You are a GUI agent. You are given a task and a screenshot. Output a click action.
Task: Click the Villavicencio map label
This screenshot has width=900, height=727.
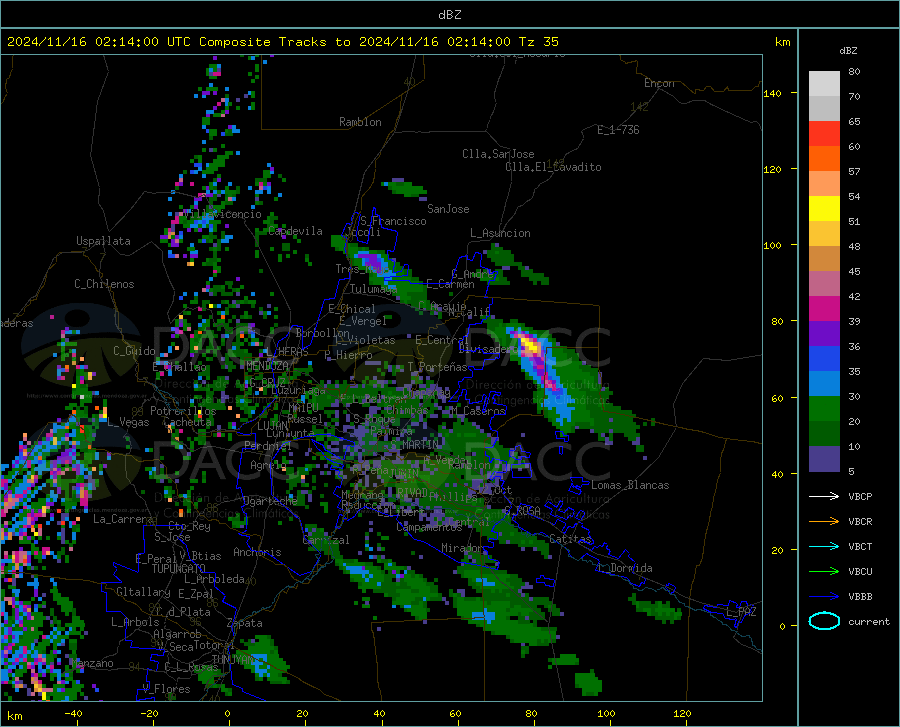click(x=222, y=214)
